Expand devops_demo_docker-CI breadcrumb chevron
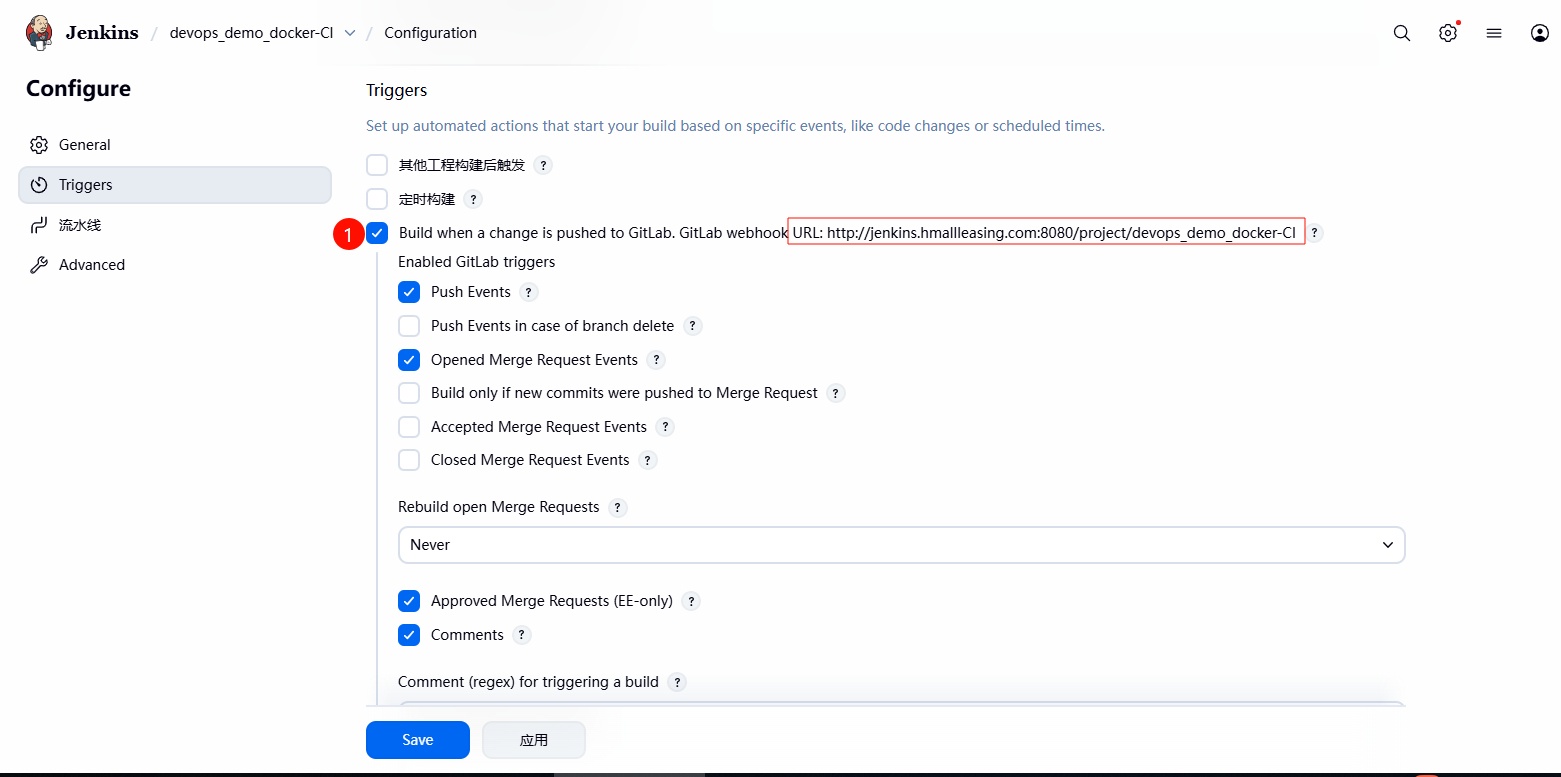 coord(350,33)
